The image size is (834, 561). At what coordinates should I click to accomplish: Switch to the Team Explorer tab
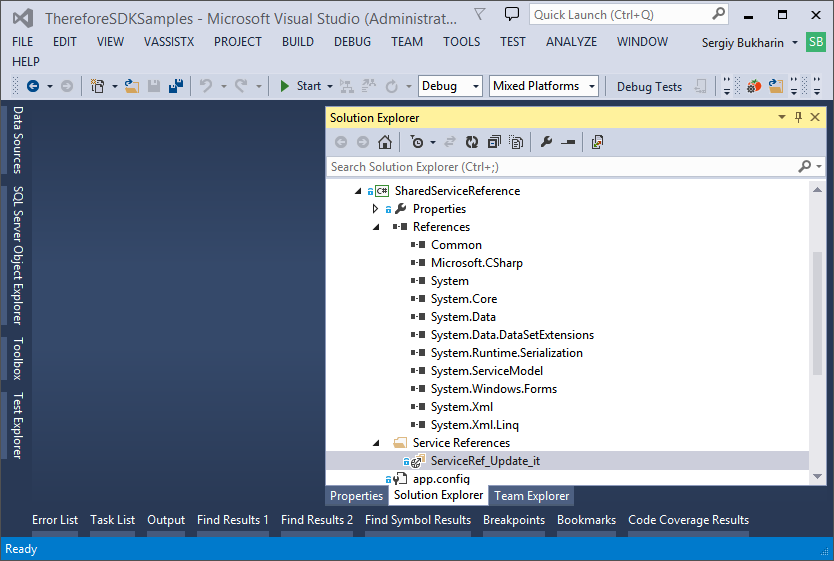(x=531, y=496)
